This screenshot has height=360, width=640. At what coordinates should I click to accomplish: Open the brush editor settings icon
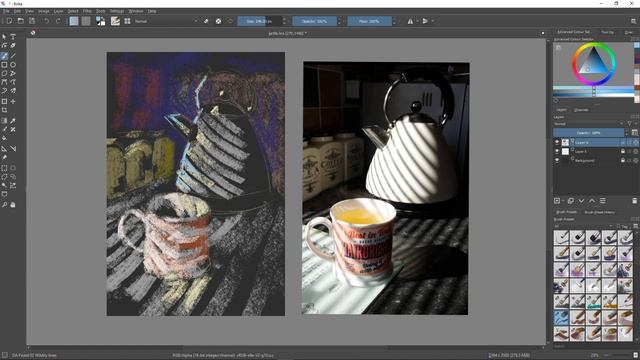pyautogui.click(x=116, y=21)
